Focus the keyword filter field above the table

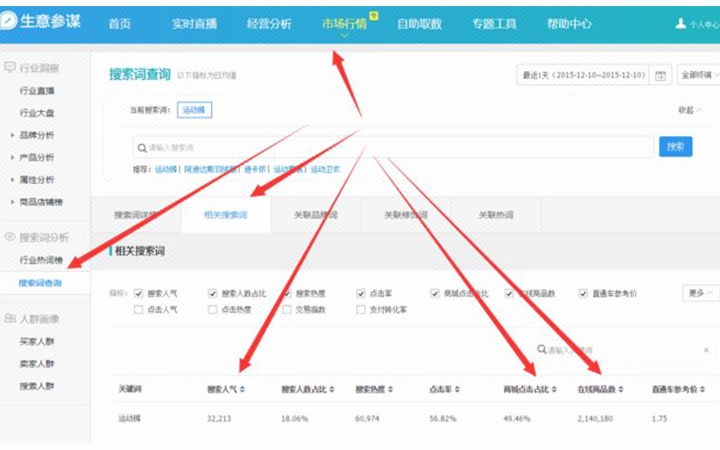click(x=624, y=350)
